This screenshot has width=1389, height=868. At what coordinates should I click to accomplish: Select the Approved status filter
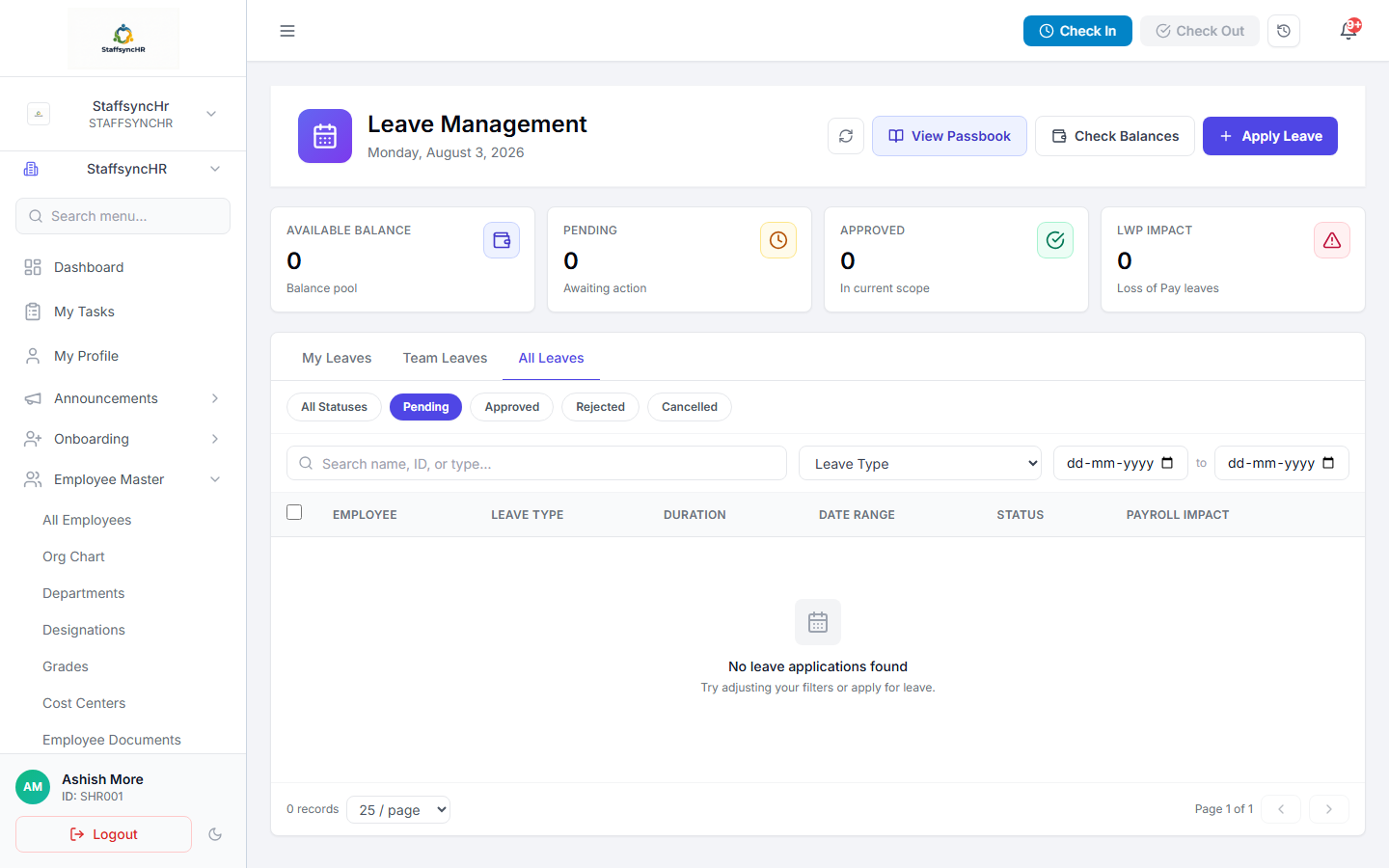[x=512, y=407]
